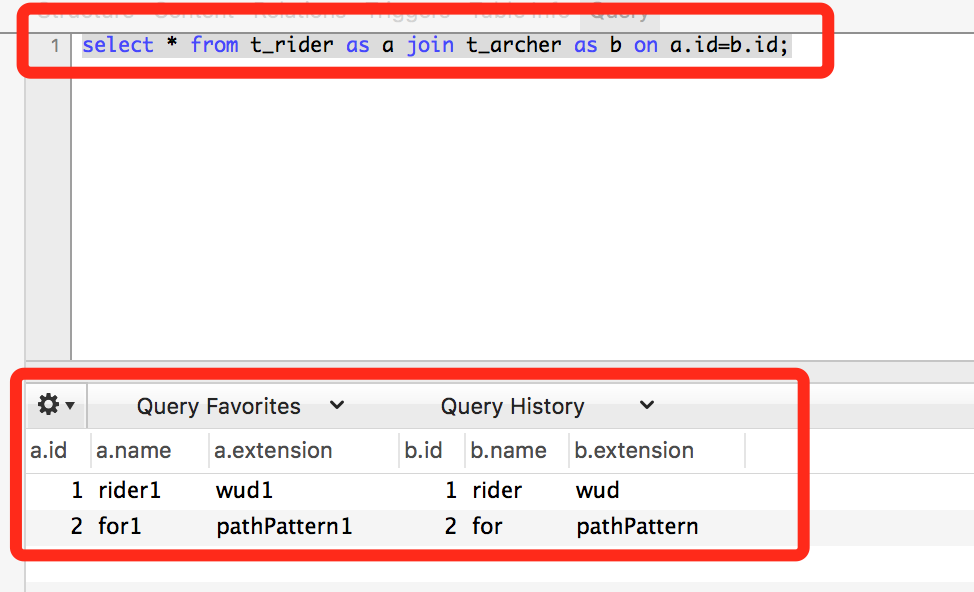Click the "select" keyword in the query
This screenshot has width=974, height=592.
click(x=118, y=45)
